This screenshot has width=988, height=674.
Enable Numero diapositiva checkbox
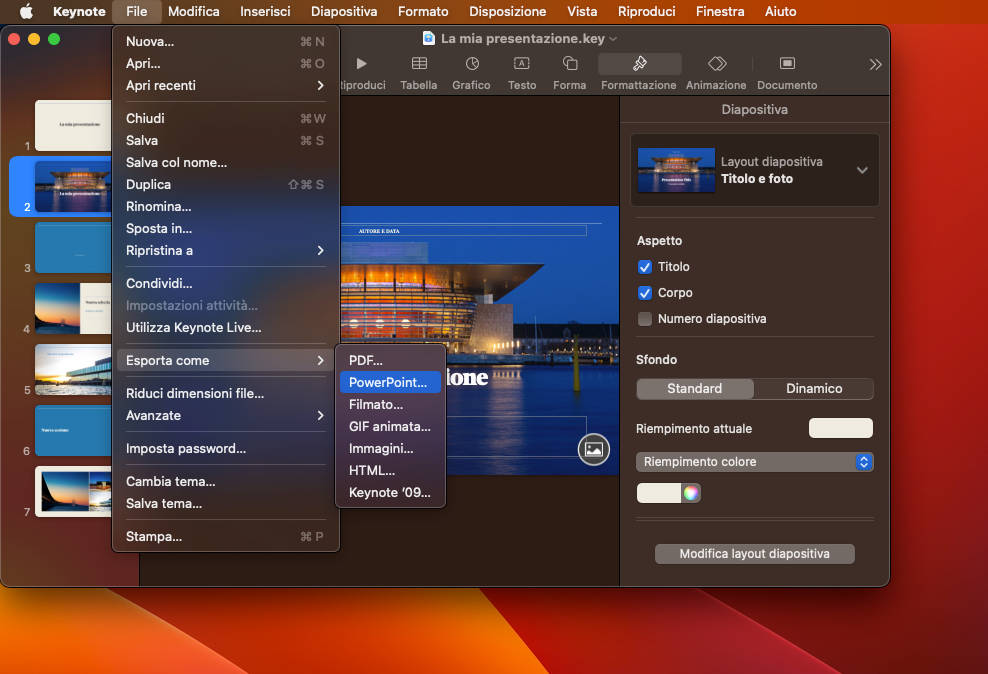[645, 319]
